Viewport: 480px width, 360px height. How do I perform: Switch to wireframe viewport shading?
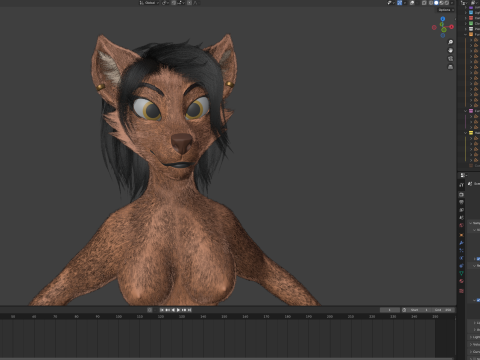(x=431, y=3)
